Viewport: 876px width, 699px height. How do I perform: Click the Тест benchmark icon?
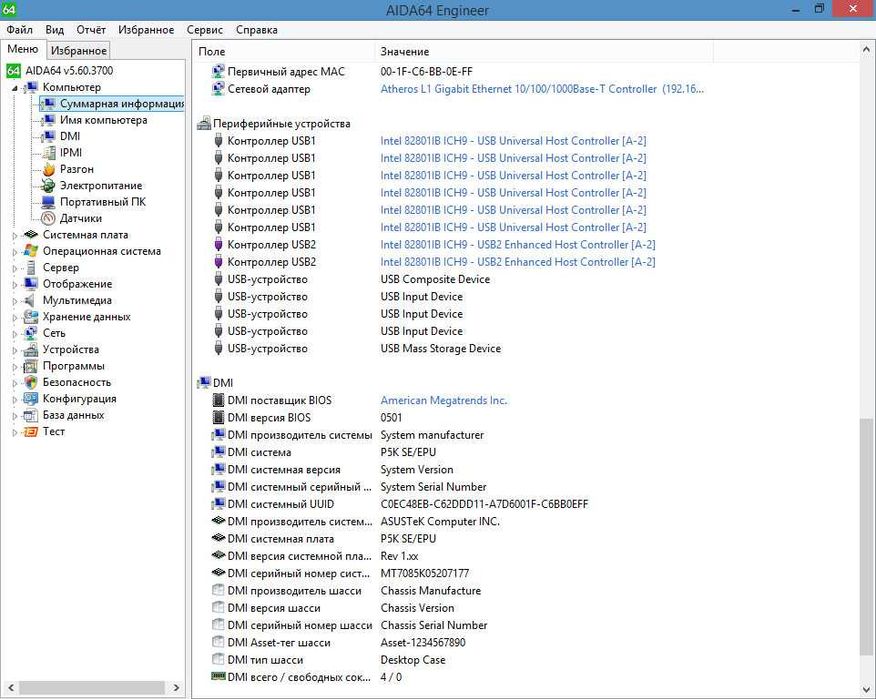pos(31,431)
